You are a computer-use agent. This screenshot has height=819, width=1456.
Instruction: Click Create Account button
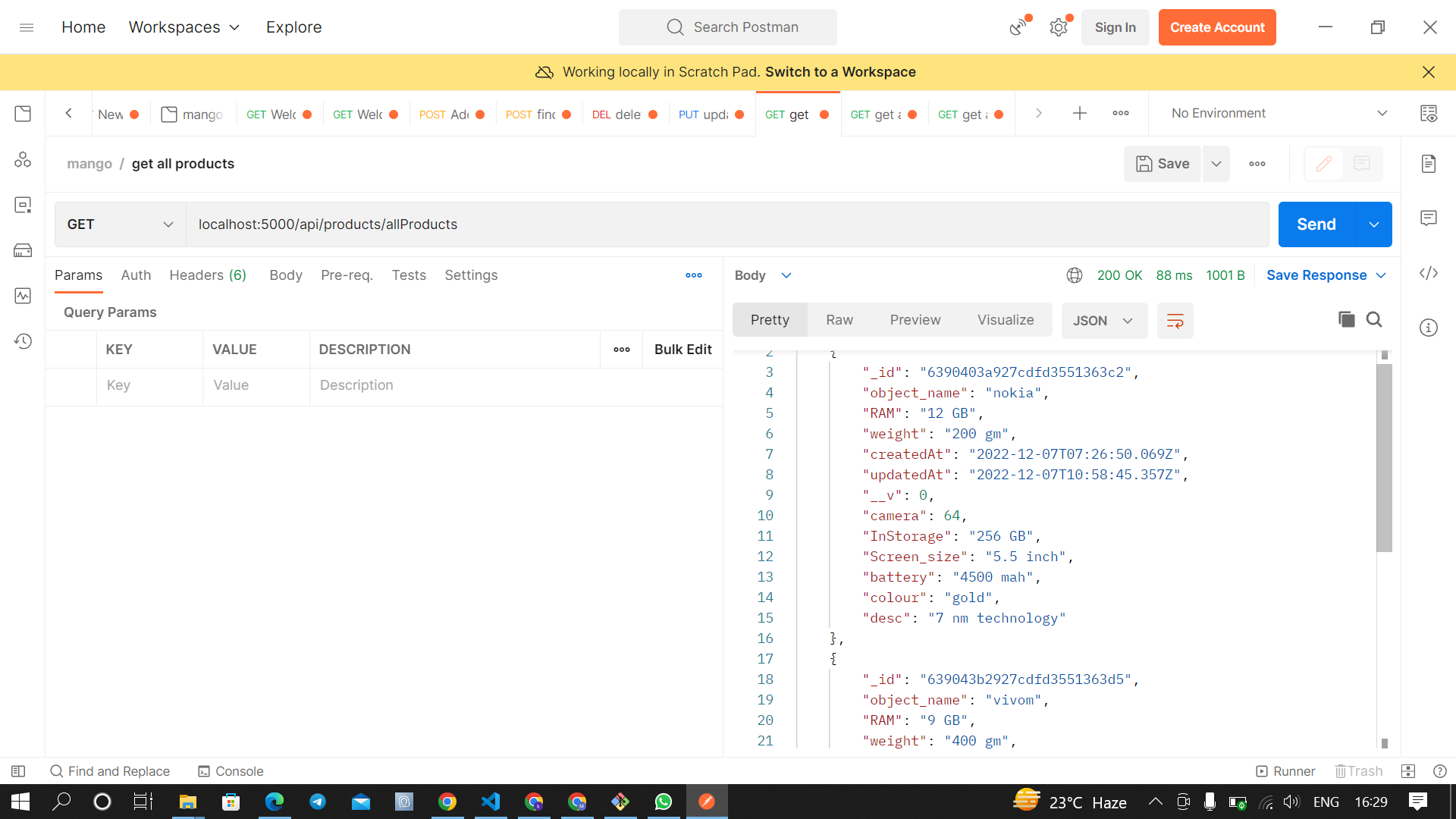click(x=1217, y=27)
